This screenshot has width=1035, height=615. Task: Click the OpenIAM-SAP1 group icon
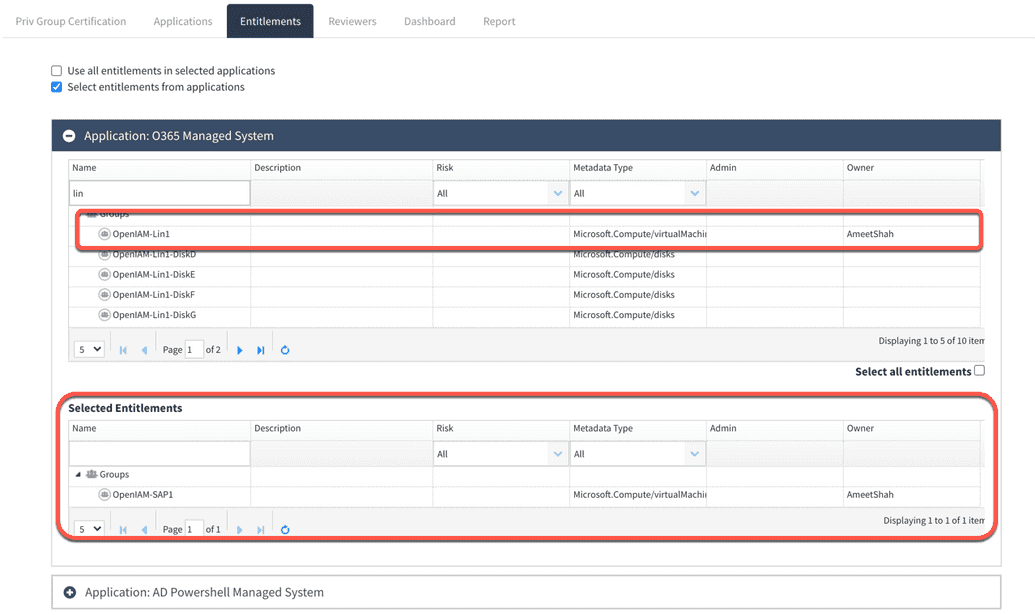point(107,494)
